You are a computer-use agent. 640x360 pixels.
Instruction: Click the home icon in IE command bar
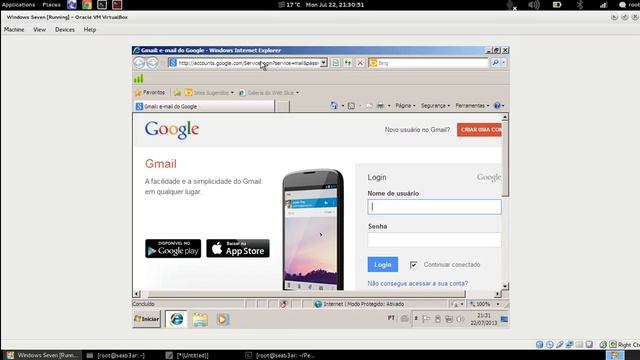click(x=334, y=106)
